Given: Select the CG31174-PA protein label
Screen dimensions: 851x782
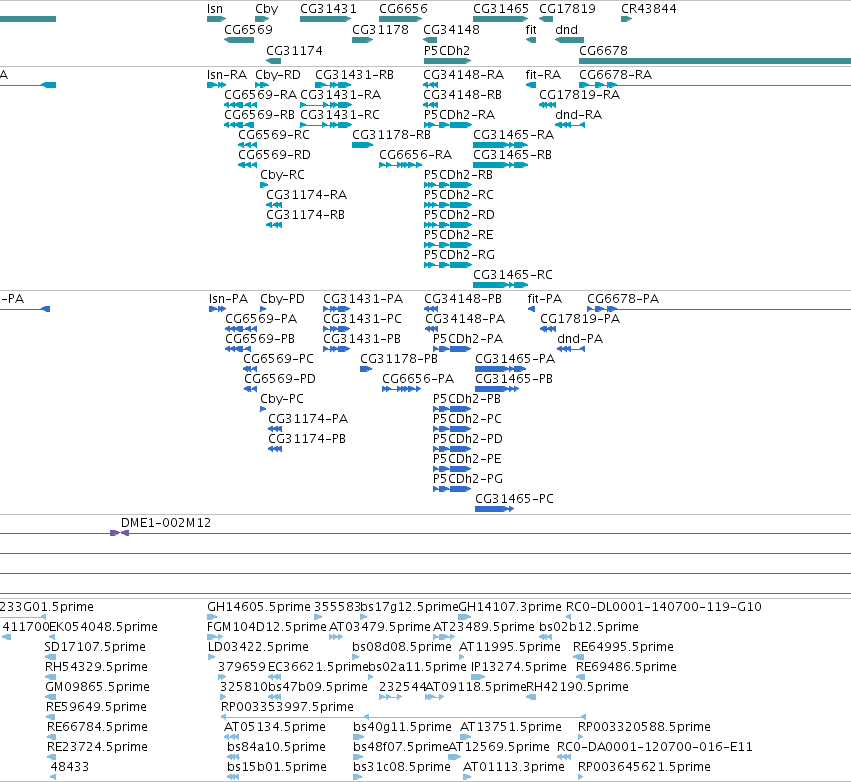Looking at the screenshot, I should [308, 418].
